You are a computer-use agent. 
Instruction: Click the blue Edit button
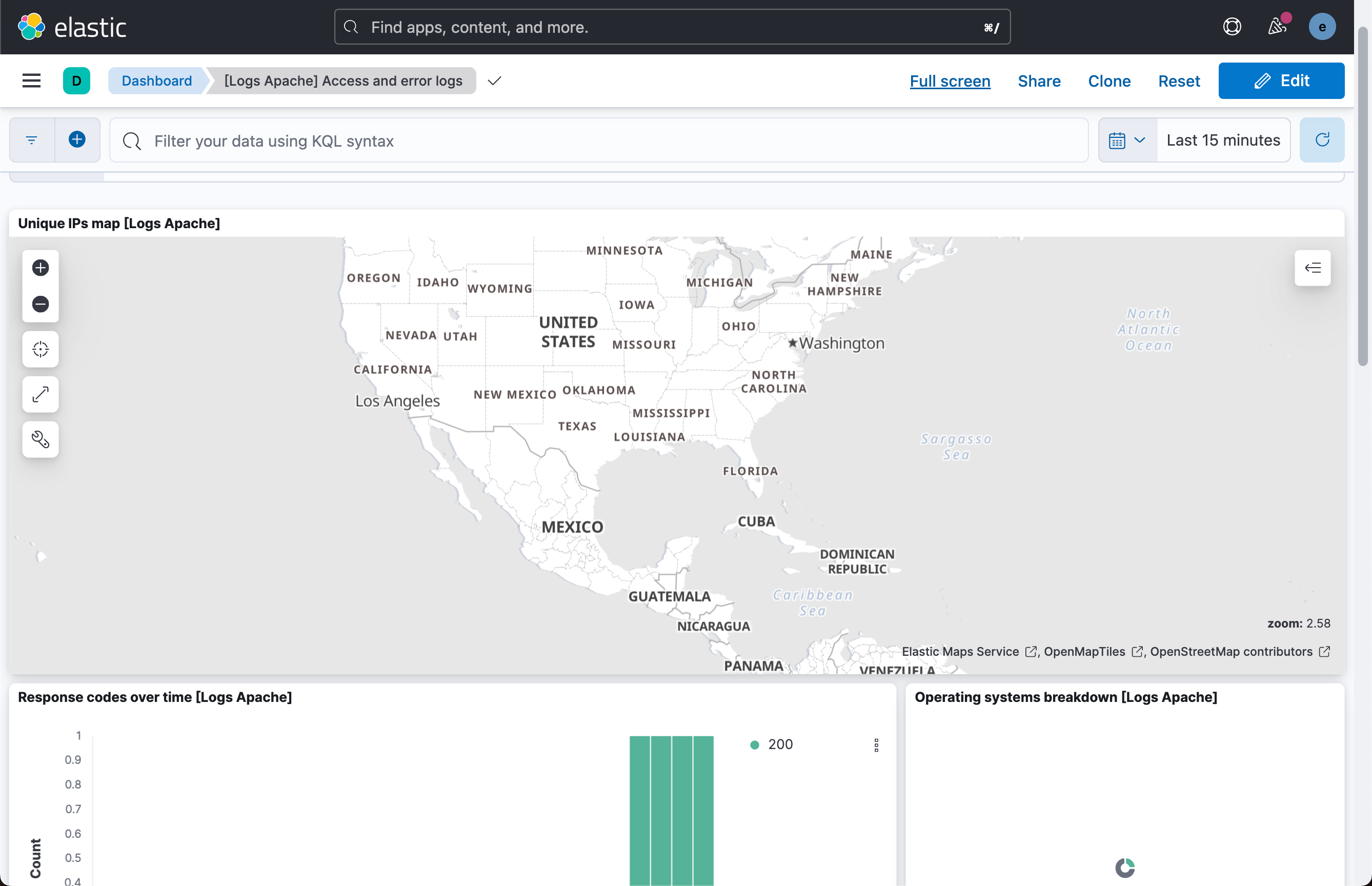pyautogui.click(x=1281, y=80)
